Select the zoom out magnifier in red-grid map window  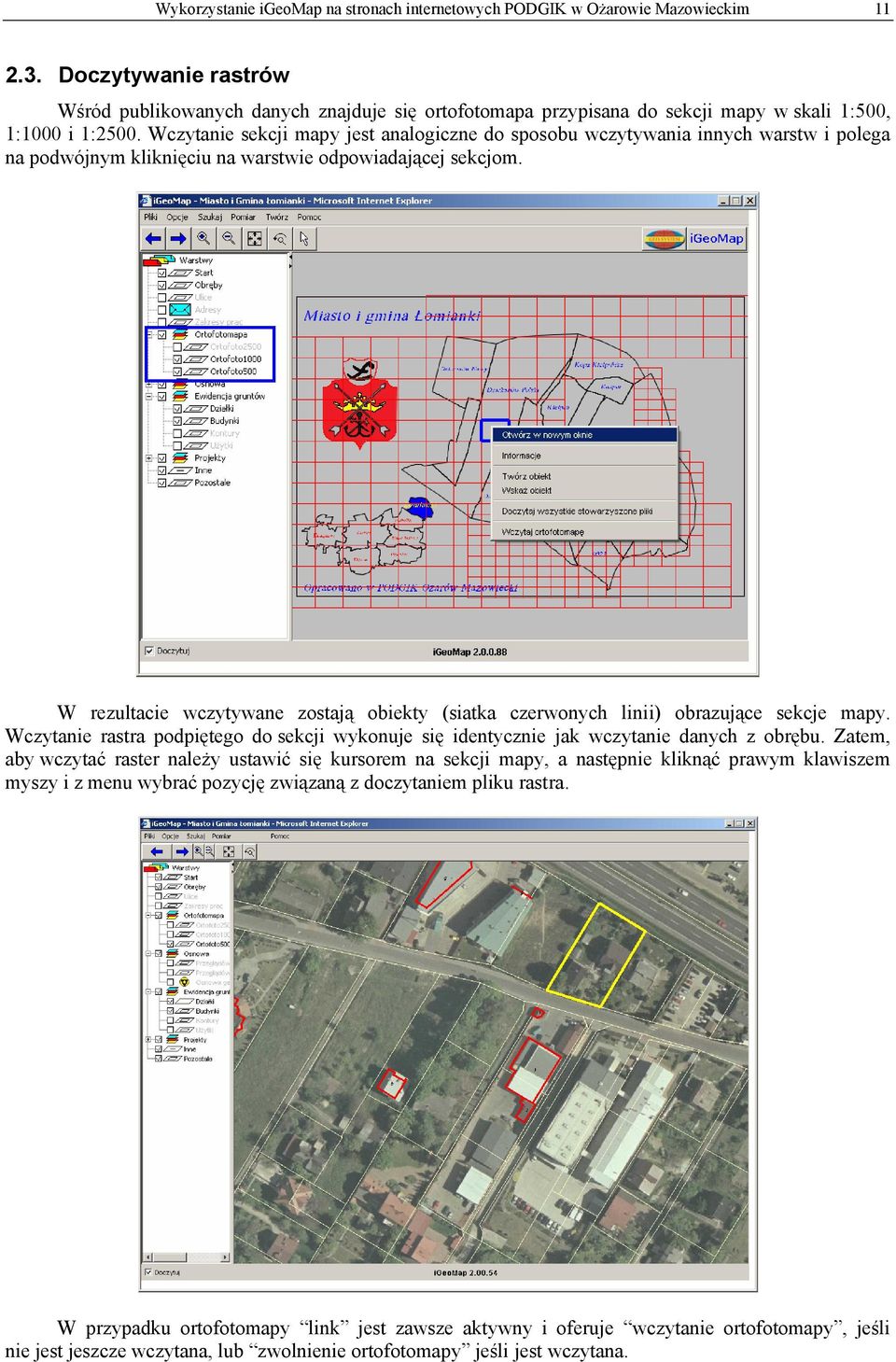229,239
